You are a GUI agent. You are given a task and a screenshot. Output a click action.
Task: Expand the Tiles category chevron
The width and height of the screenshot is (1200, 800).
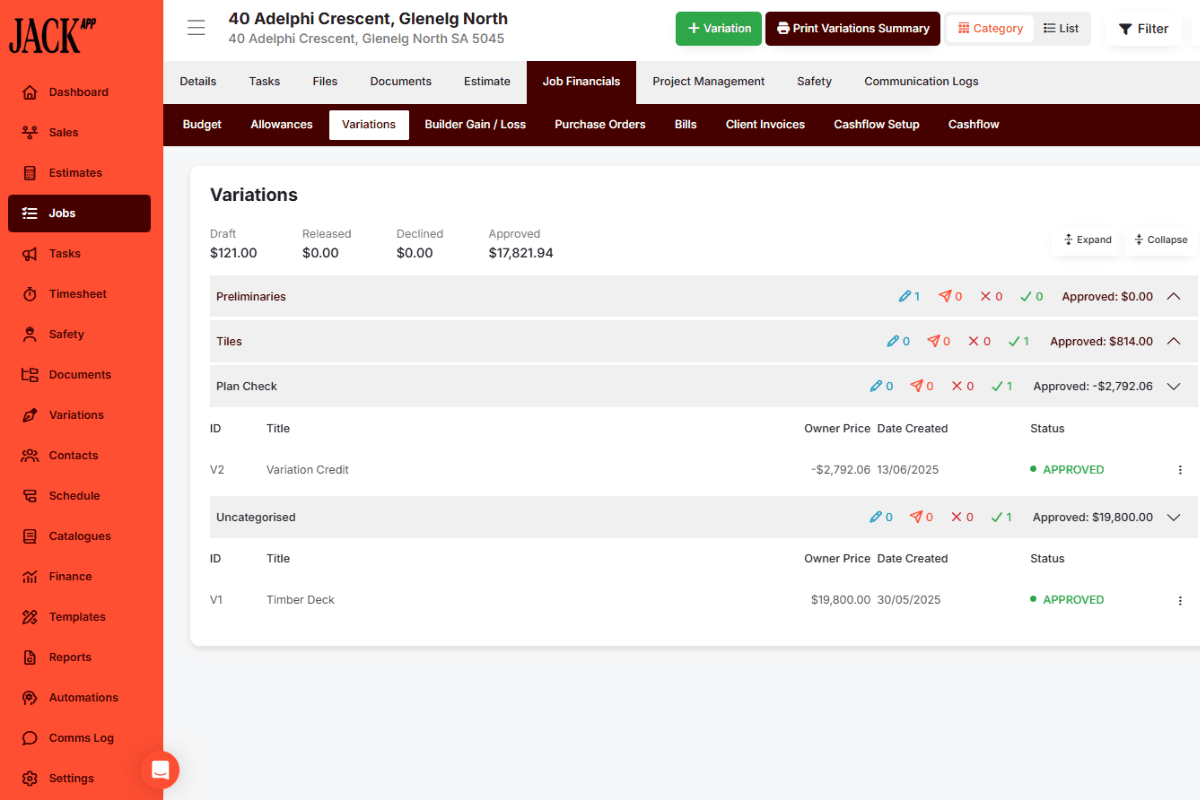point(1174,341)
